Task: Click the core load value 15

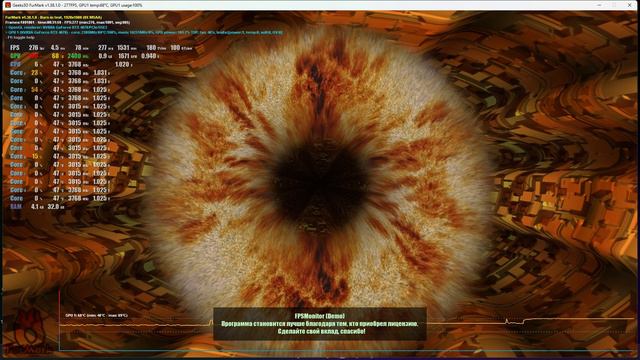Action: (x=35, y=156)
